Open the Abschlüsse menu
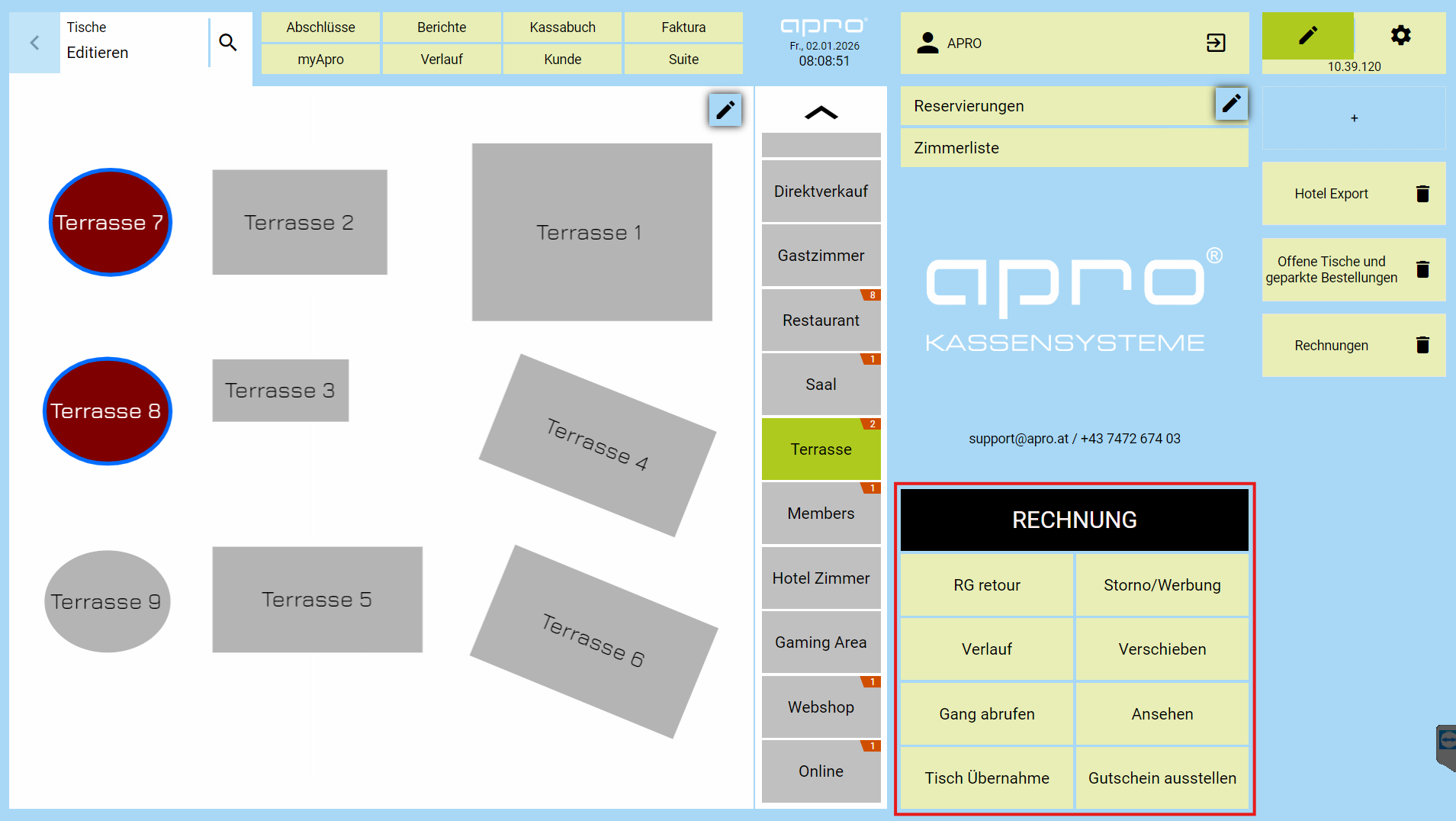This screenshot has width=1456, height=821. (x=320, y=27)
